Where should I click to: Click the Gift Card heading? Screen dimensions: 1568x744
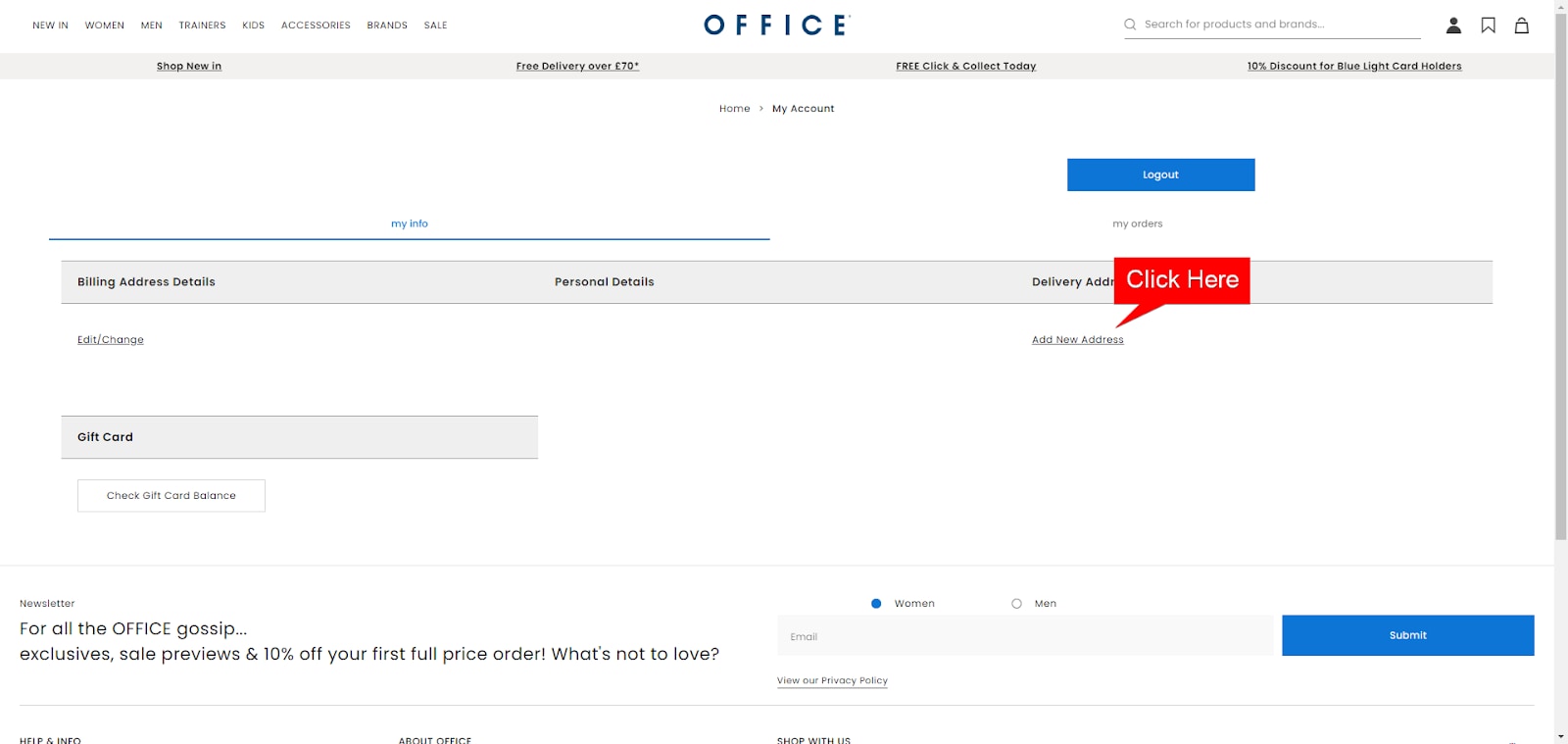[105, 437]
